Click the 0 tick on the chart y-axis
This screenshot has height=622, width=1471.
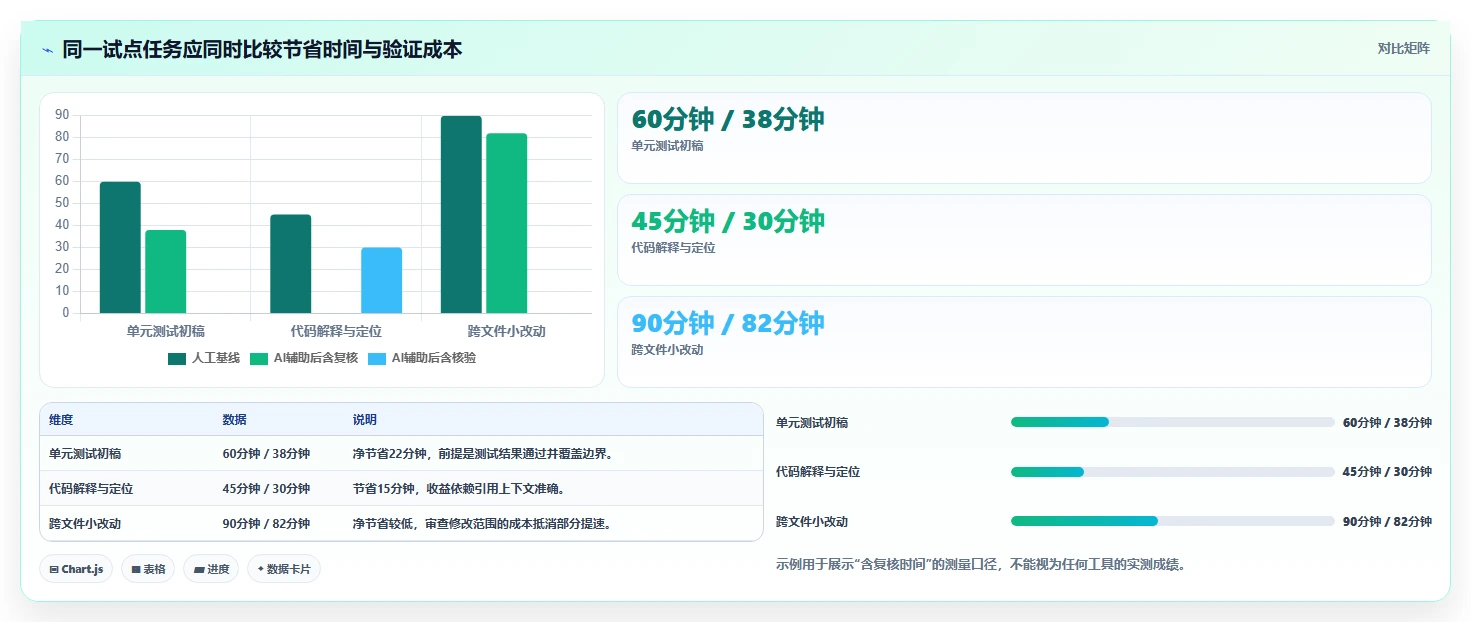click(66, 313)
